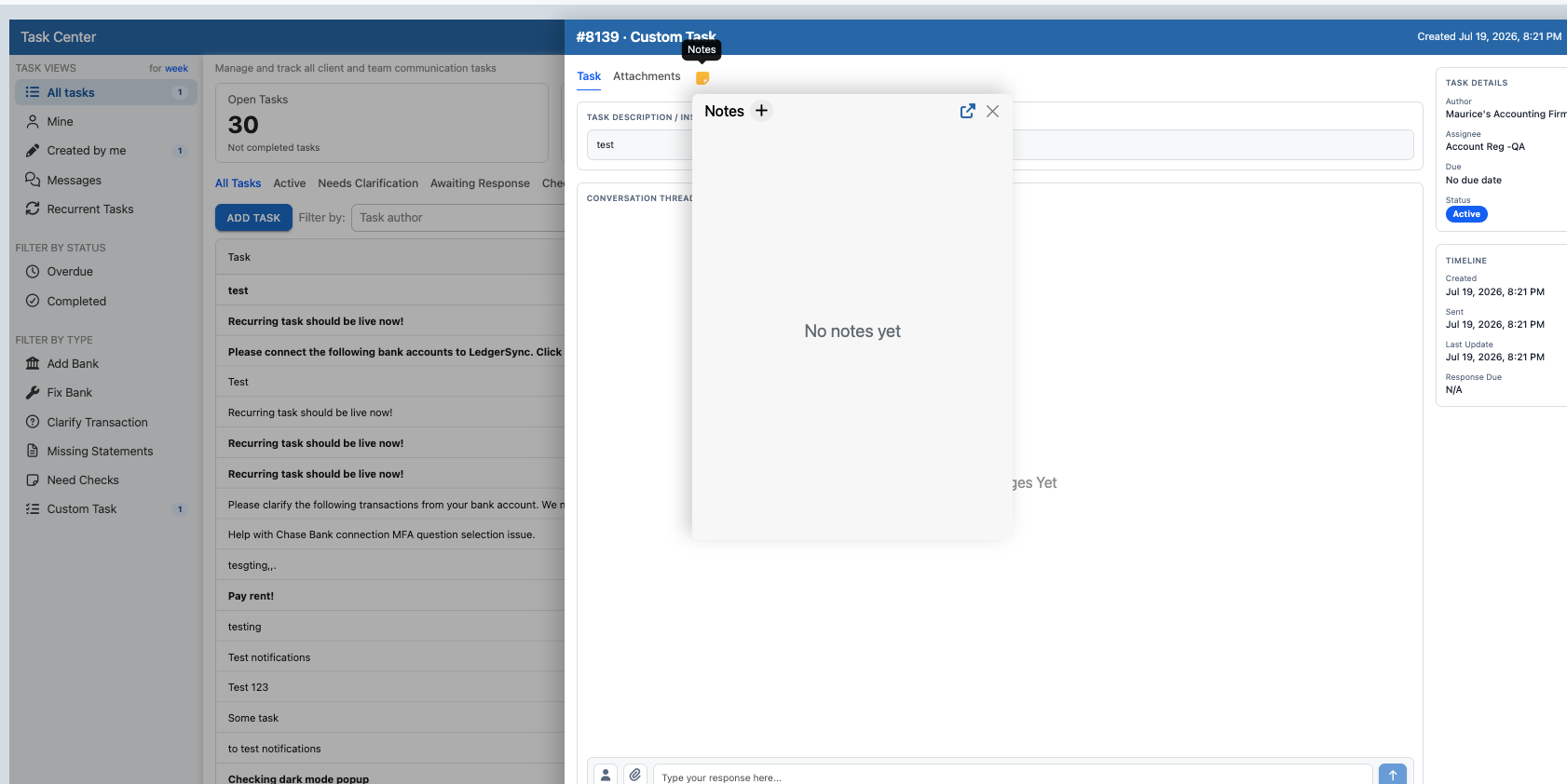This screenshot has height=784, width=1567.
Task: Open the task row 'testing'
Action: coord(390,627)
